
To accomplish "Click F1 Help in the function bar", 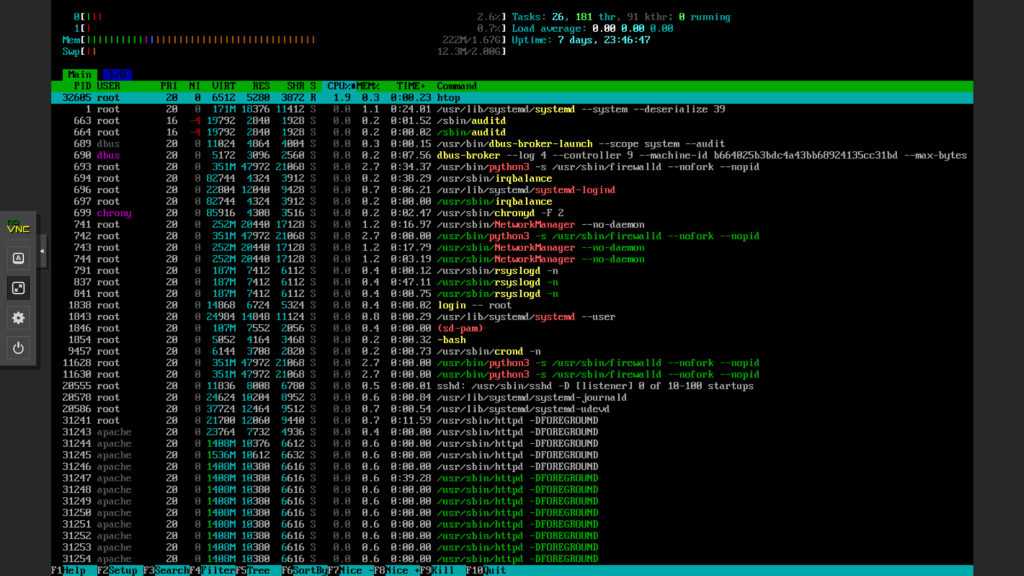I will pyautogui.click(x=69, y=571).
